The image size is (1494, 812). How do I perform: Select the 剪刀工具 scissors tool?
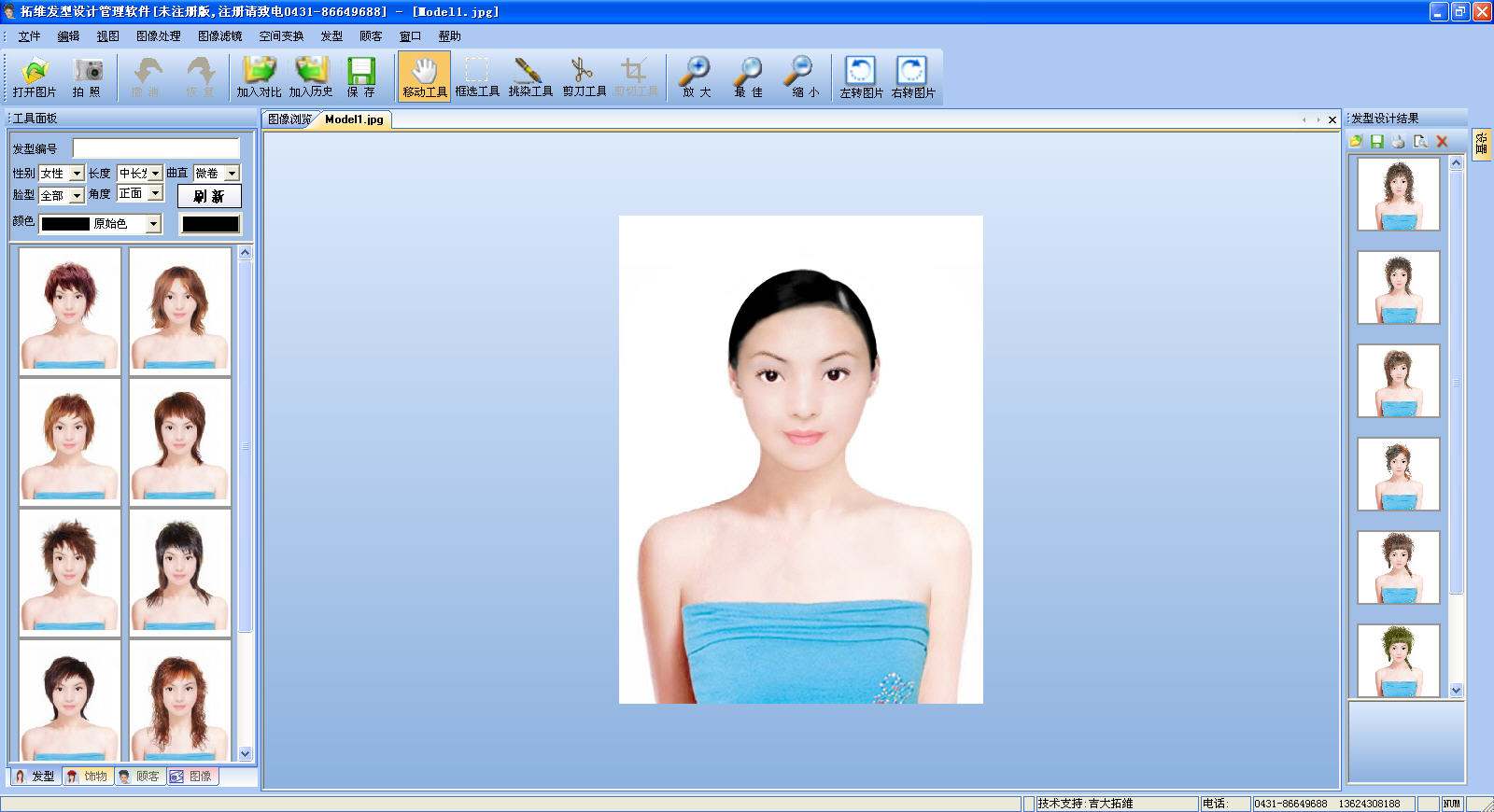(584, 77)
